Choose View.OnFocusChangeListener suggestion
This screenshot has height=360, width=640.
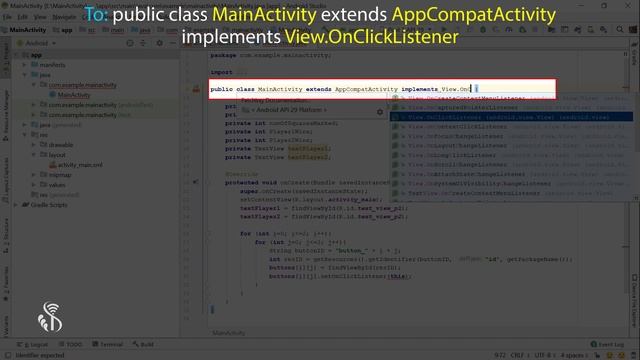click(x=511, y=136)
